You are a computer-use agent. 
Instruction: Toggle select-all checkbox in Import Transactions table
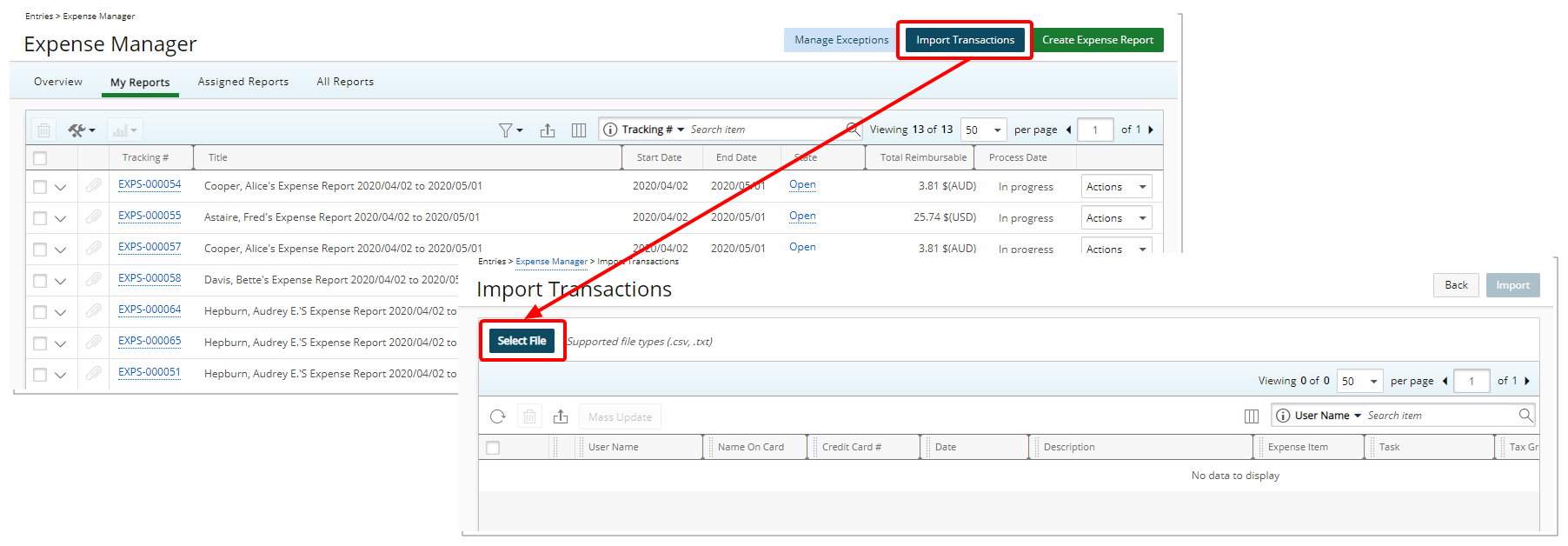[x=494, y=448]
